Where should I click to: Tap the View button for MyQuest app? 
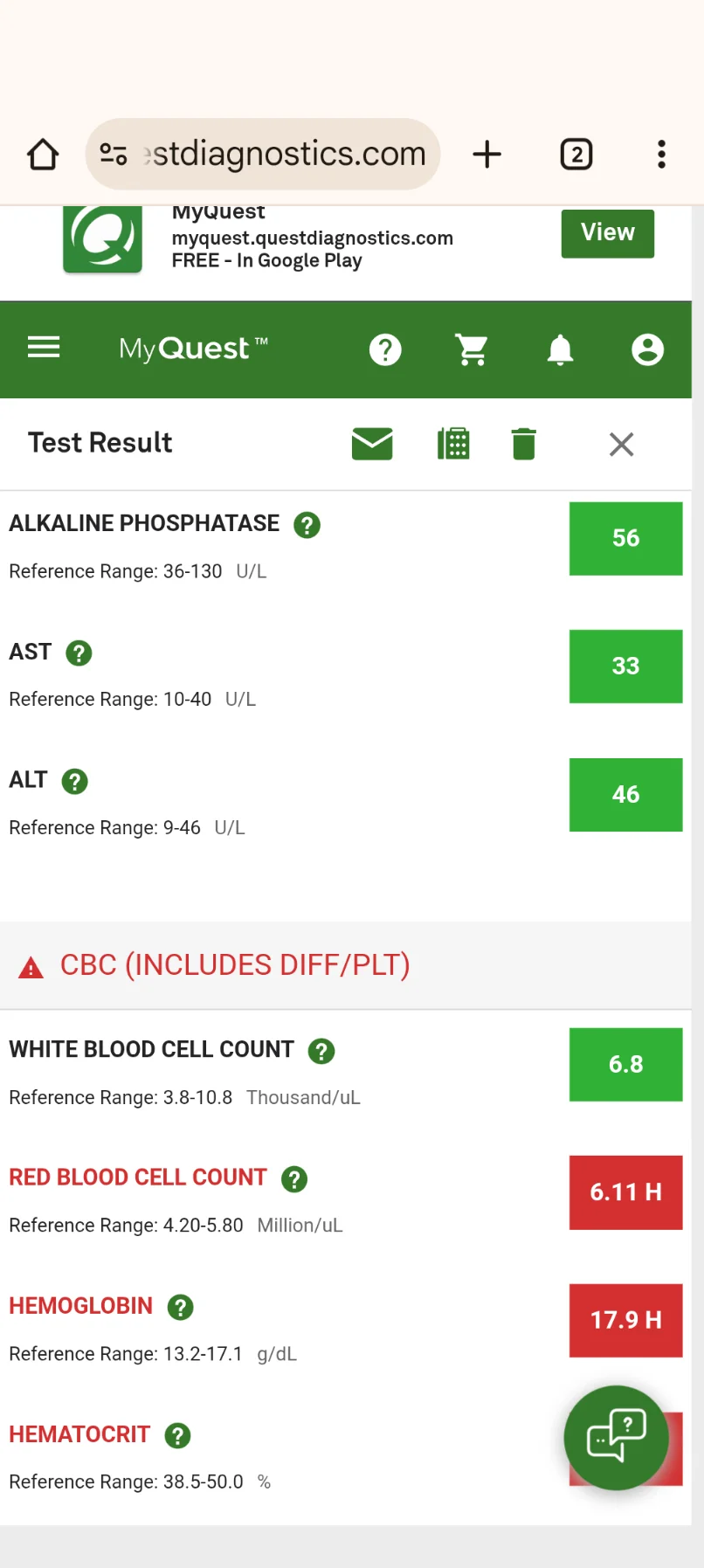(x=608, y=233)
